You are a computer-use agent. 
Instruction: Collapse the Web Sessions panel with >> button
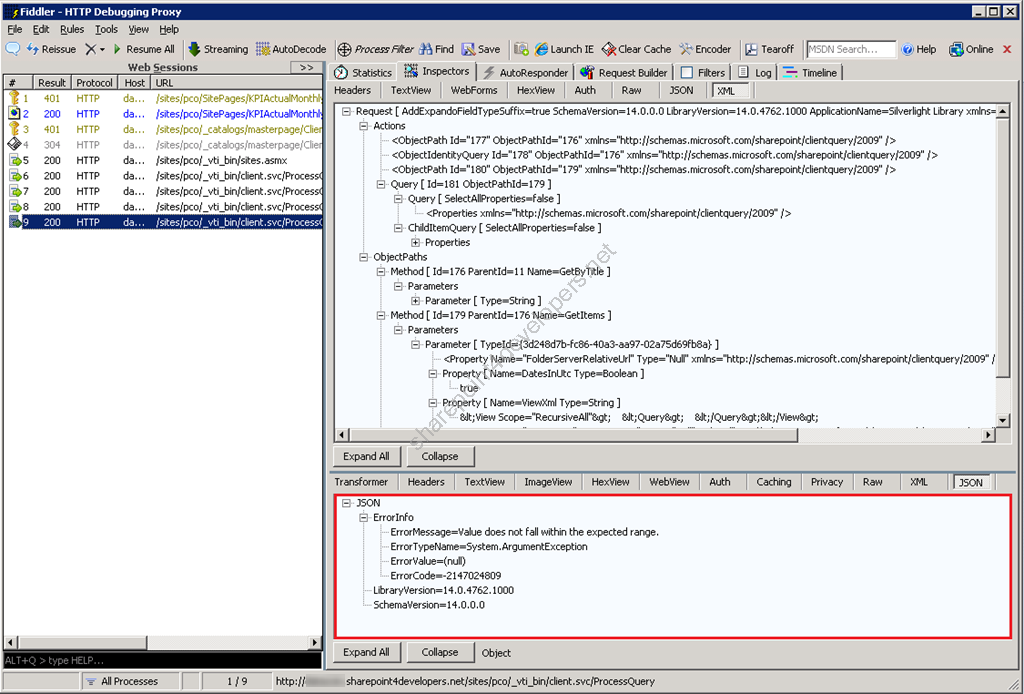click(x=306, y=67)
